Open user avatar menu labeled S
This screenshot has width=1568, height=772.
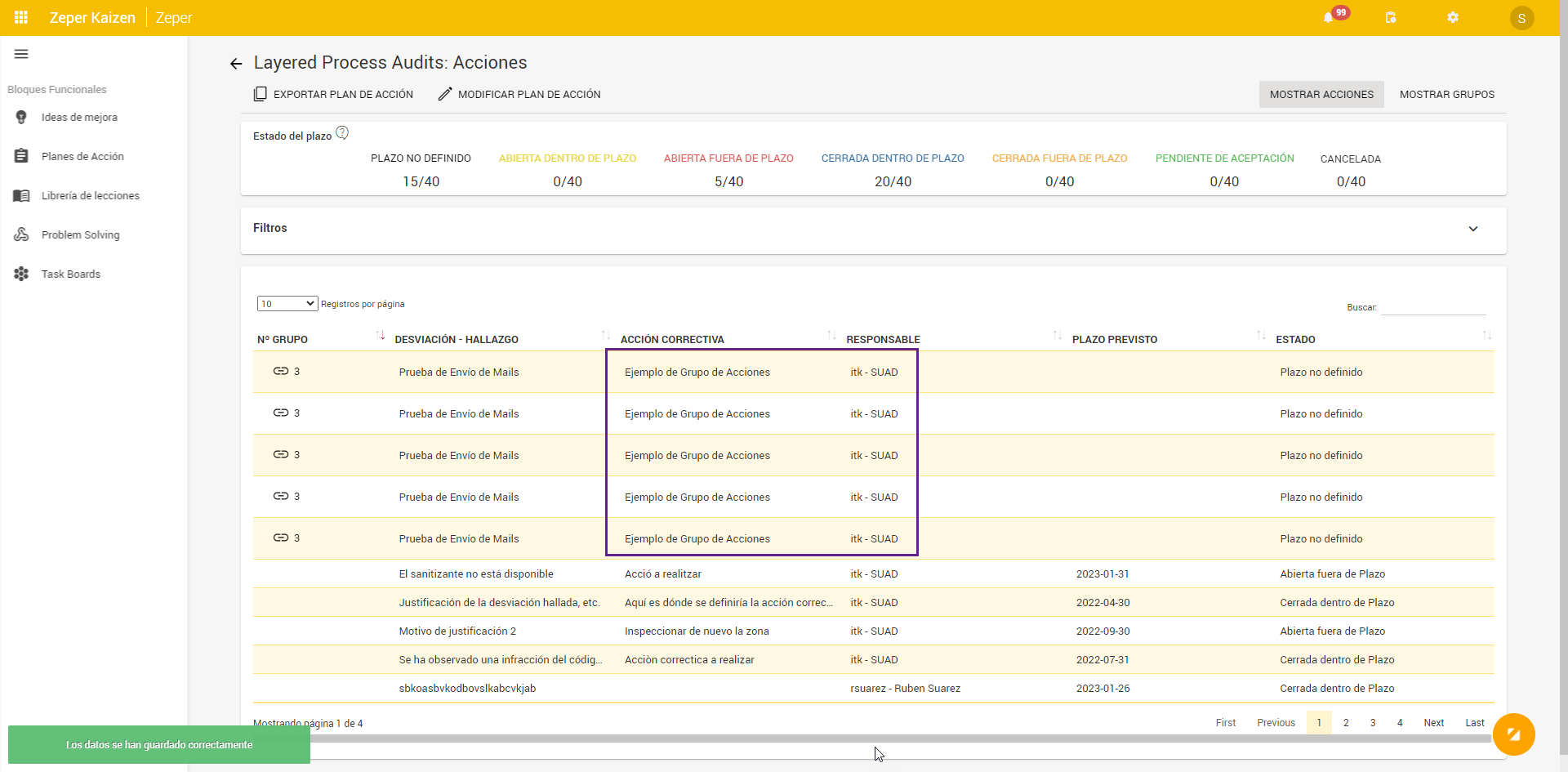tap(1521, 18)
